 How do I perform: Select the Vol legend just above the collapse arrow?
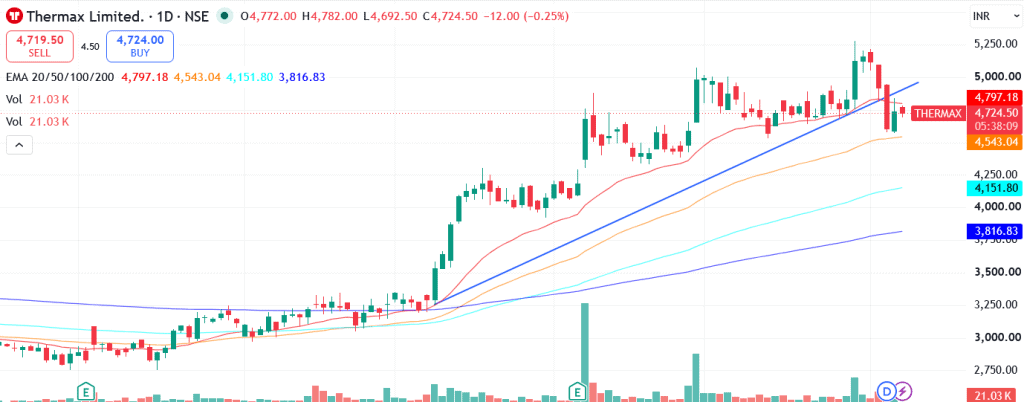37,121
